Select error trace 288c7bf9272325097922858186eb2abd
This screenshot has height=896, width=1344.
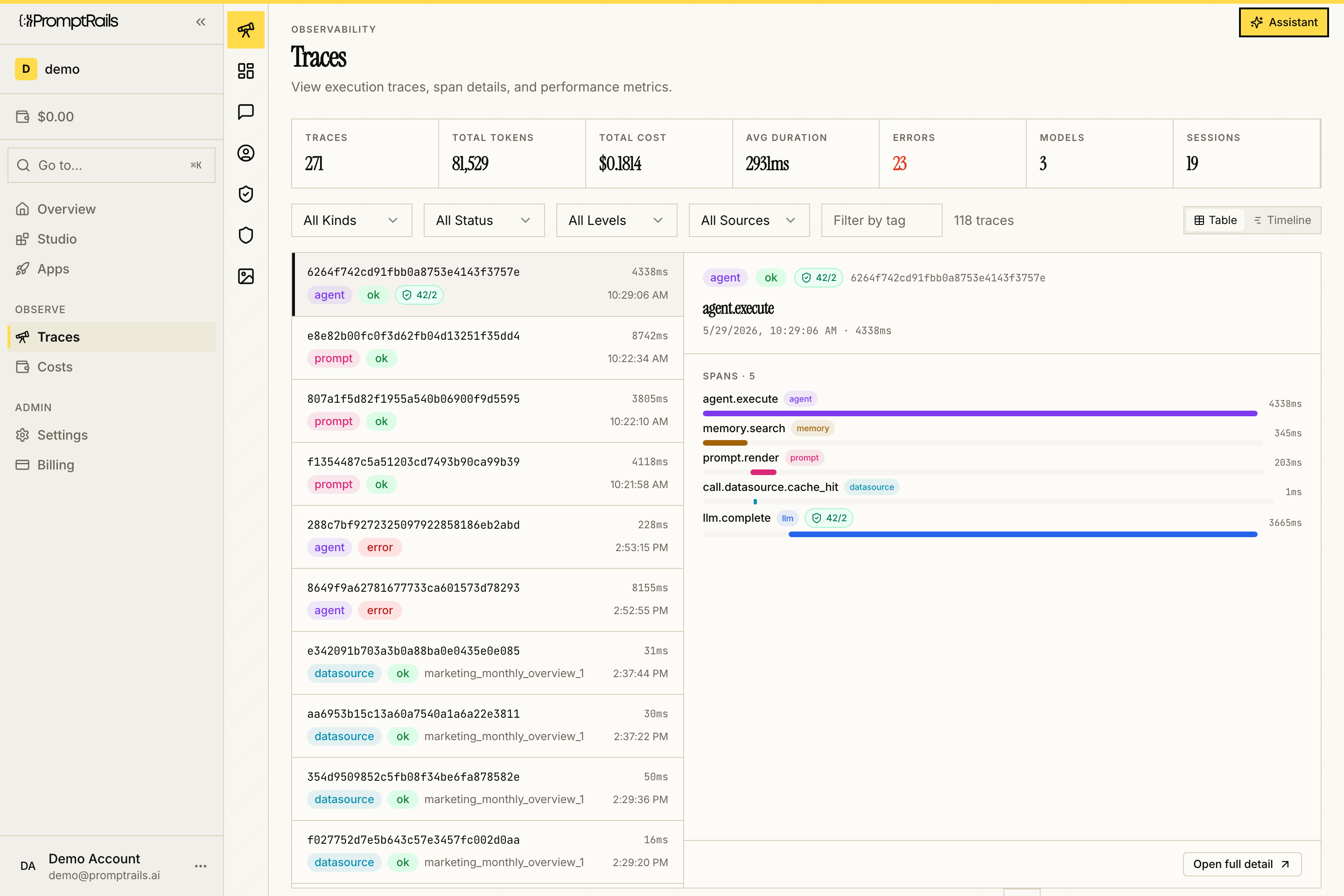(x=487, y=537)
